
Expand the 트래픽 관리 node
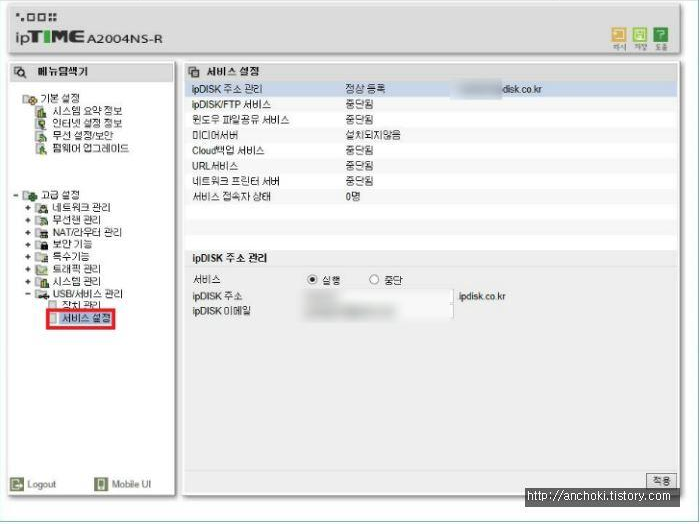tap(28, 270)
